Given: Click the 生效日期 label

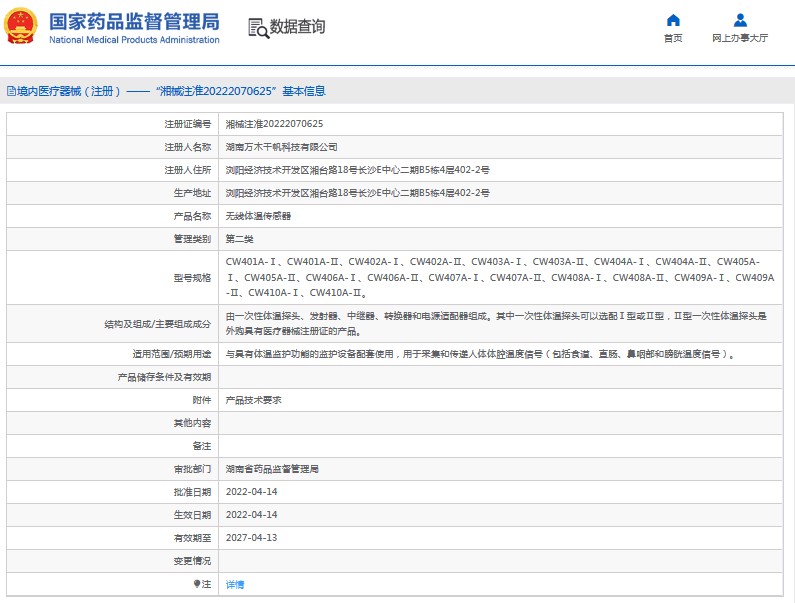Looking at the screenshot, I should tap(192, 515).
